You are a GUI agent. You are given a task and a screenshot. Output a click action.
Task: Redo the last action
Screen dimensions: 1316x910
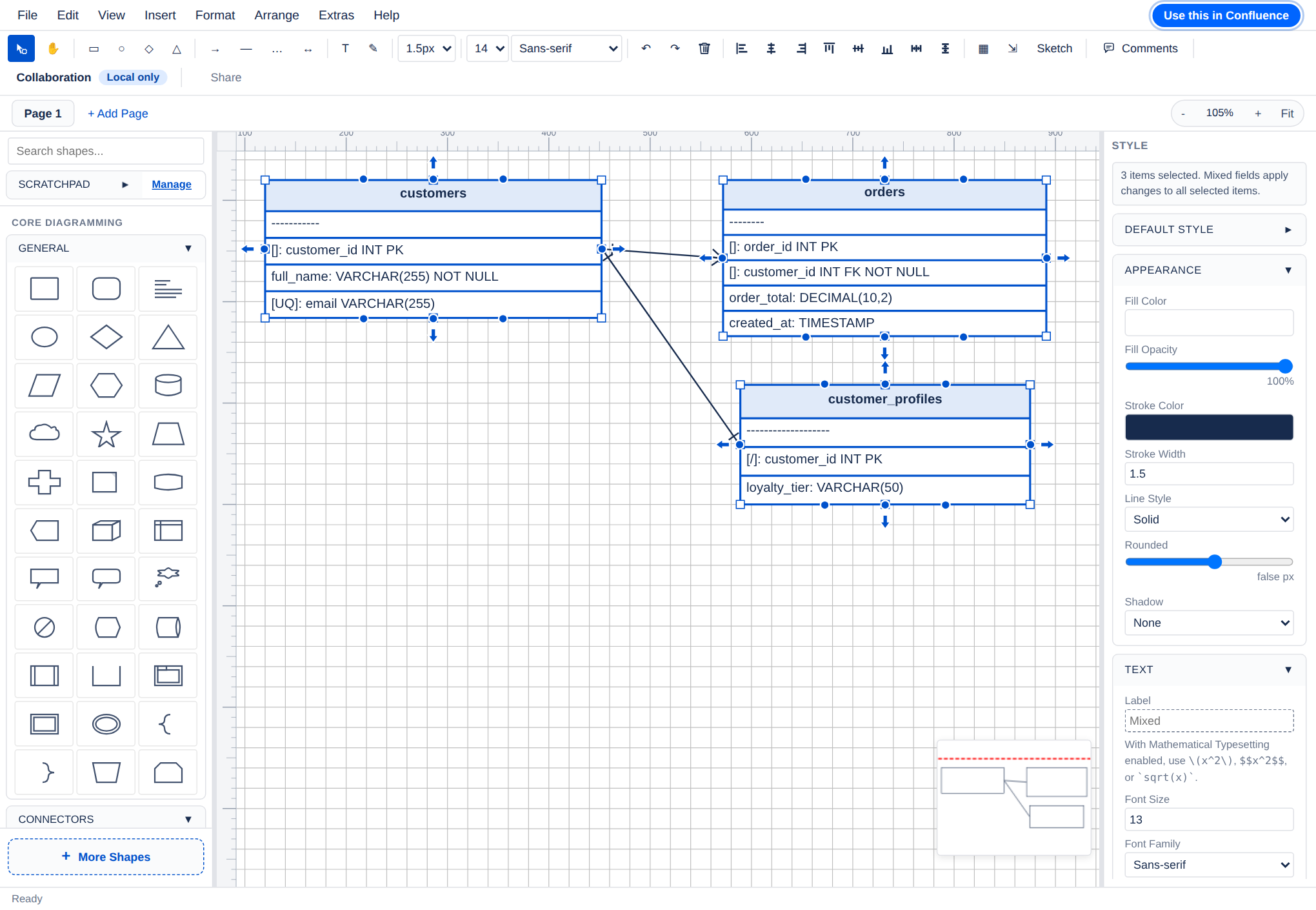(x=675, y=48)
